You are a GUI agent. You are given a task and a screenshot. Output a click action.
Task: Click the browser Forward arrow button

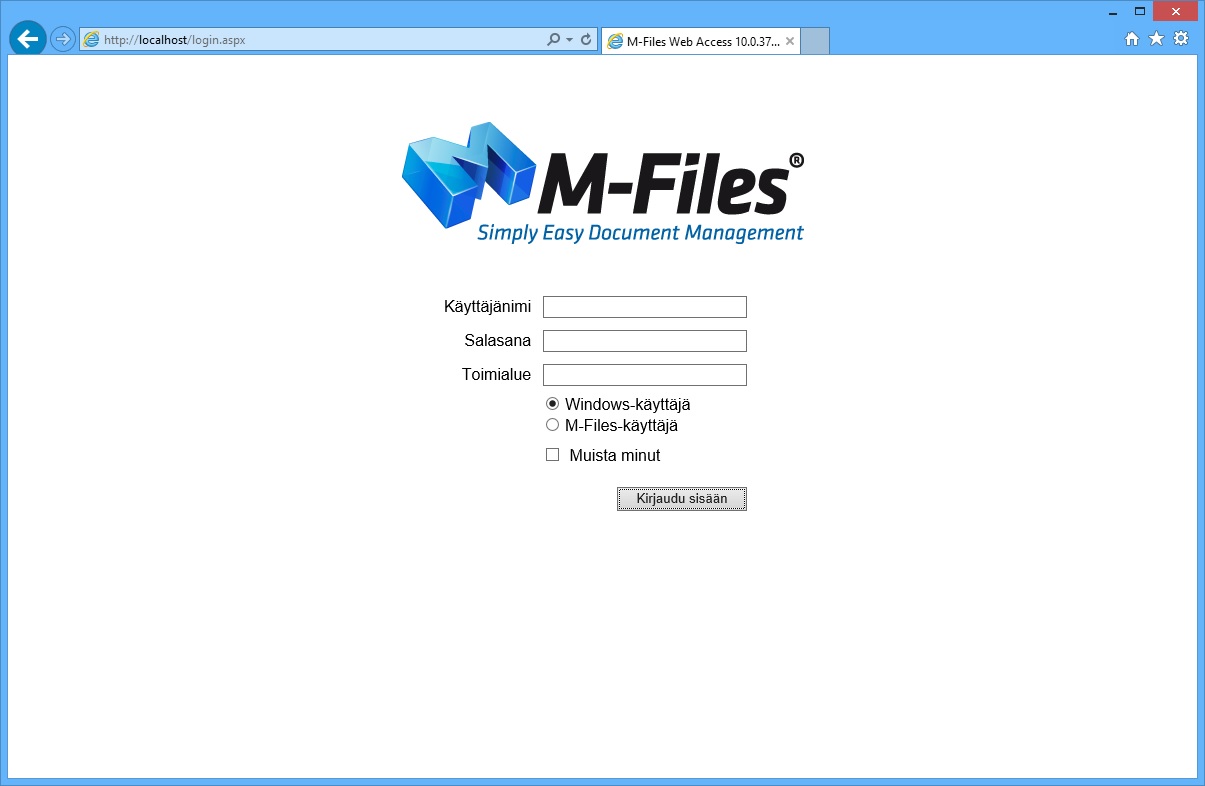(63, 40)
